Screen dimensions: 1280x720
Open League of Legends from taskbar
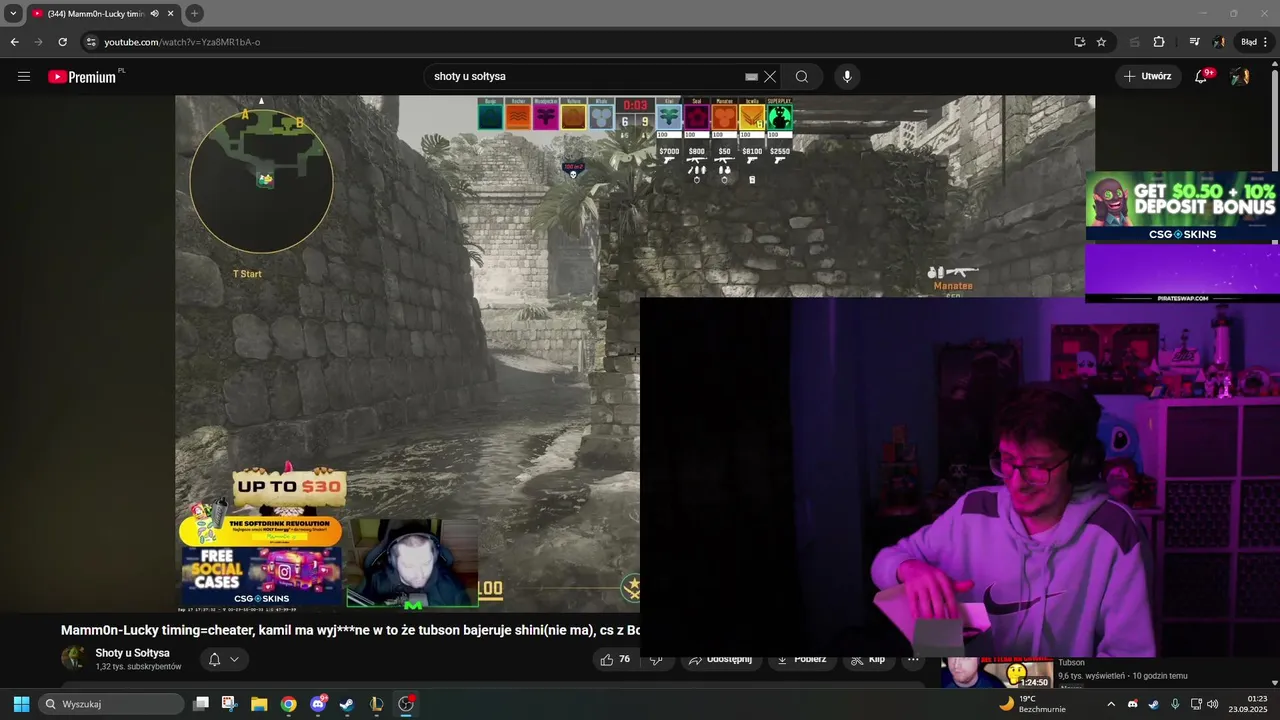pos(376,704)
